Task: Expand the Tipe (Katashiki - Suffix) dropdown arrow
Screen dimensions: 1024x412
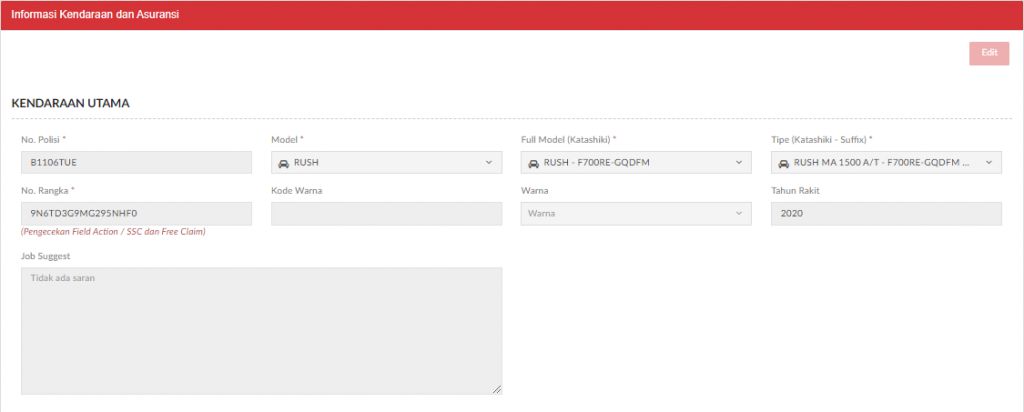Action: pos(989,163)
